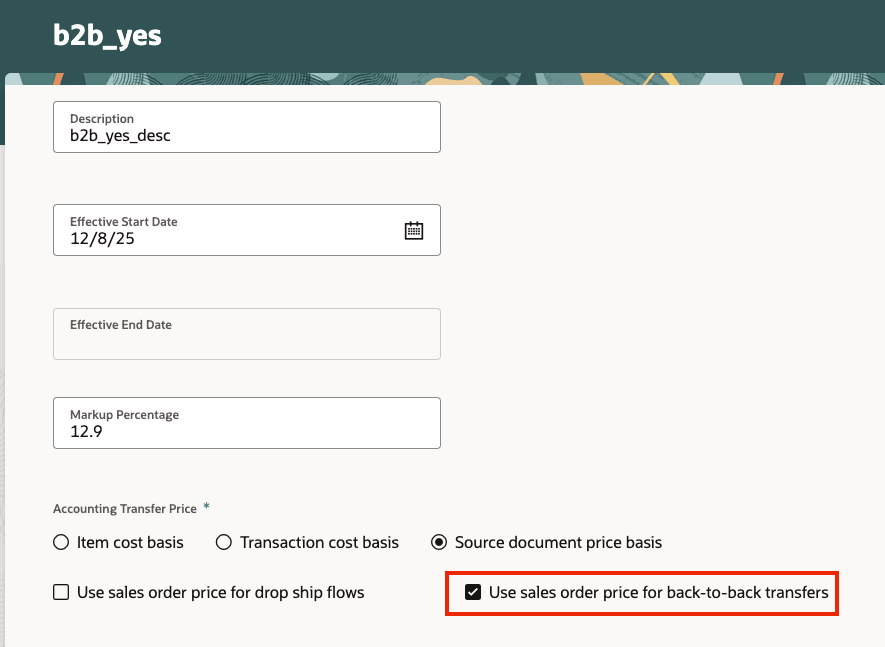
Task: Open the Effective Start Date calendar picker
Action: click(413, 229)
